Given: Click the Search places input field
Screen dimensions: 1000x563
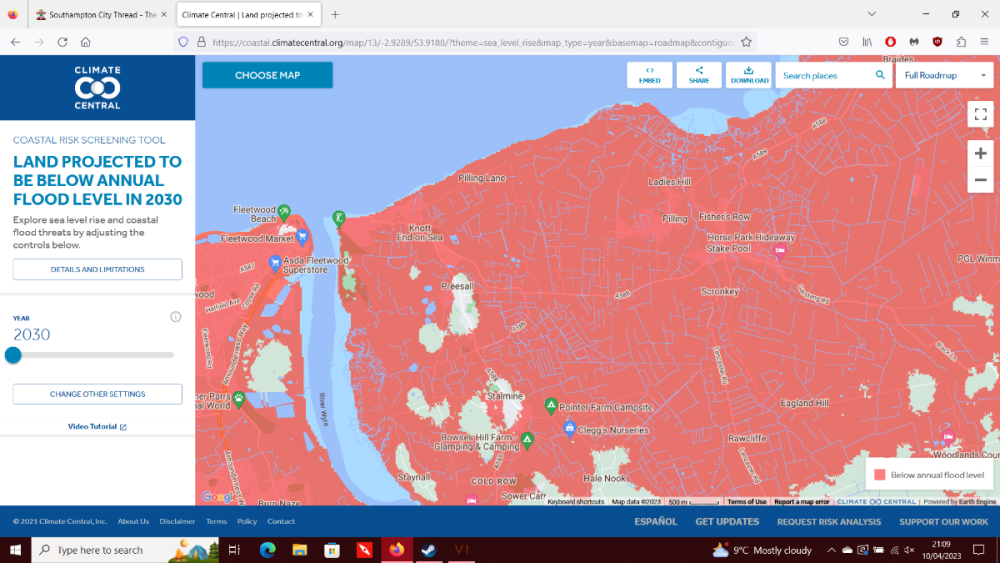Looking at the screenshot, I should (x=825, y=75).
